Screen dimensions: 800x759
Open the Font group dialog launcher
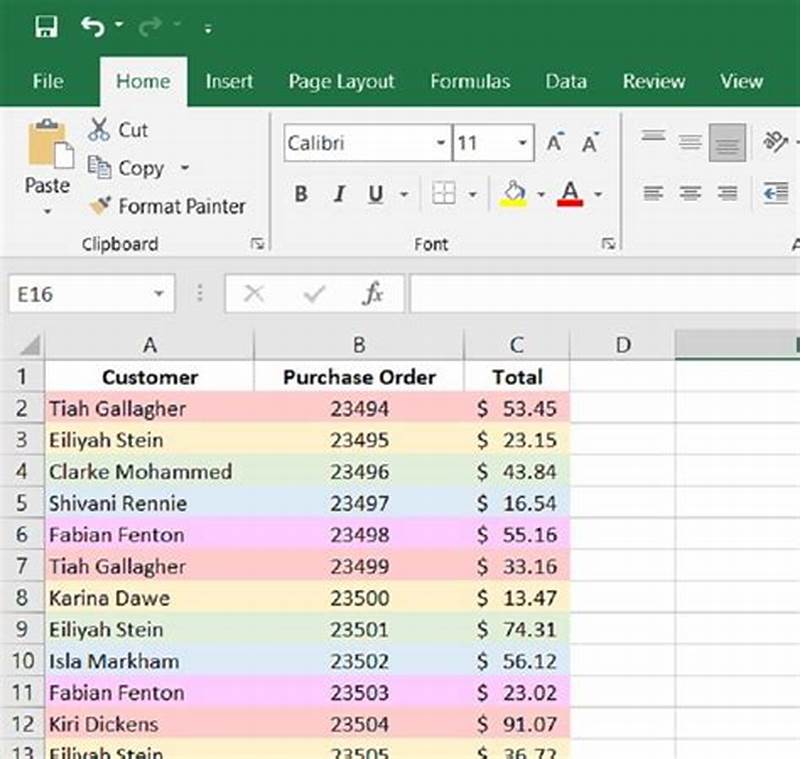[610, 243]
